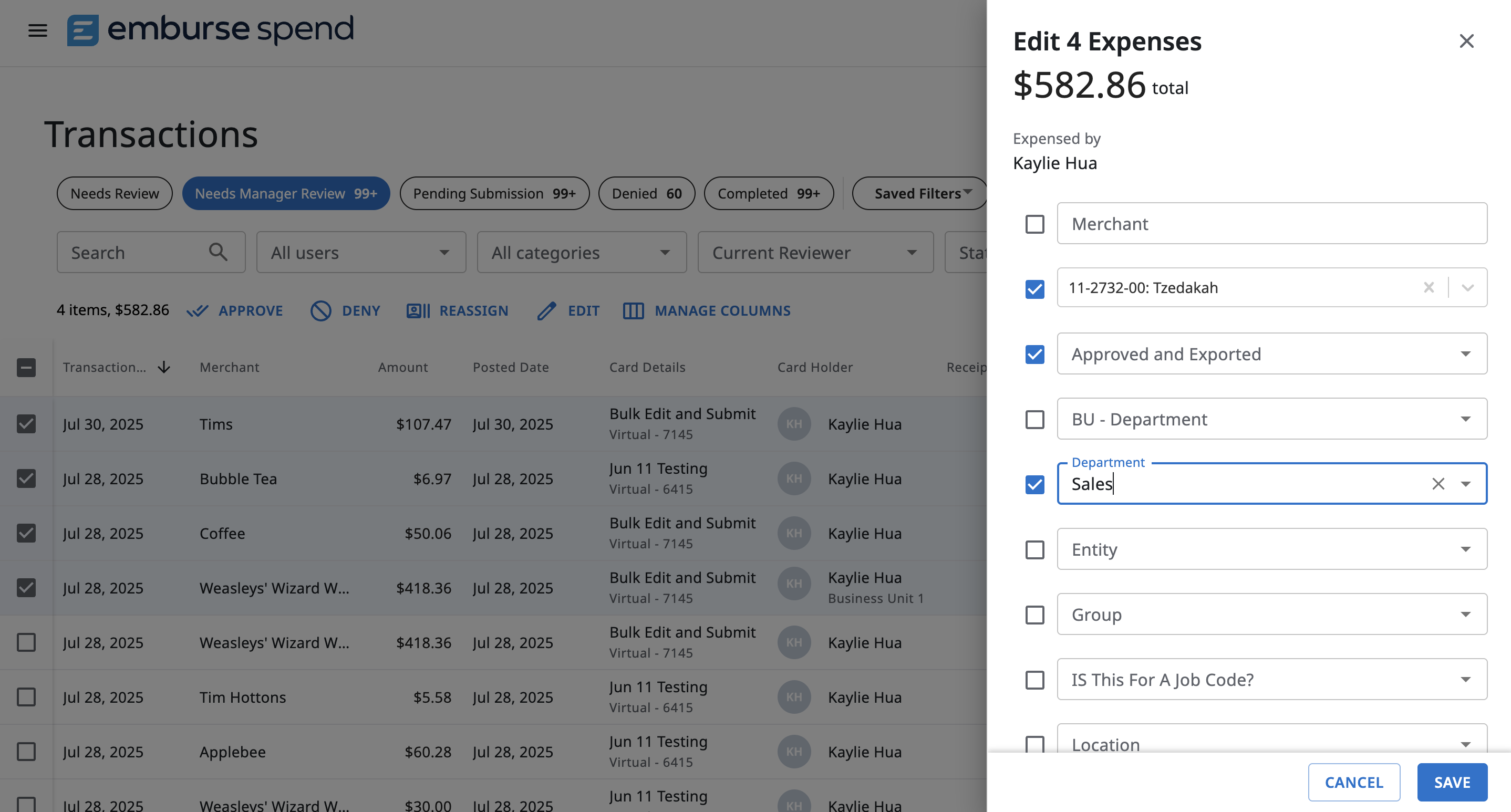Click the Edit pencil icon
The height and width of the screenshot is (812, 1511).
click(547, 311)
